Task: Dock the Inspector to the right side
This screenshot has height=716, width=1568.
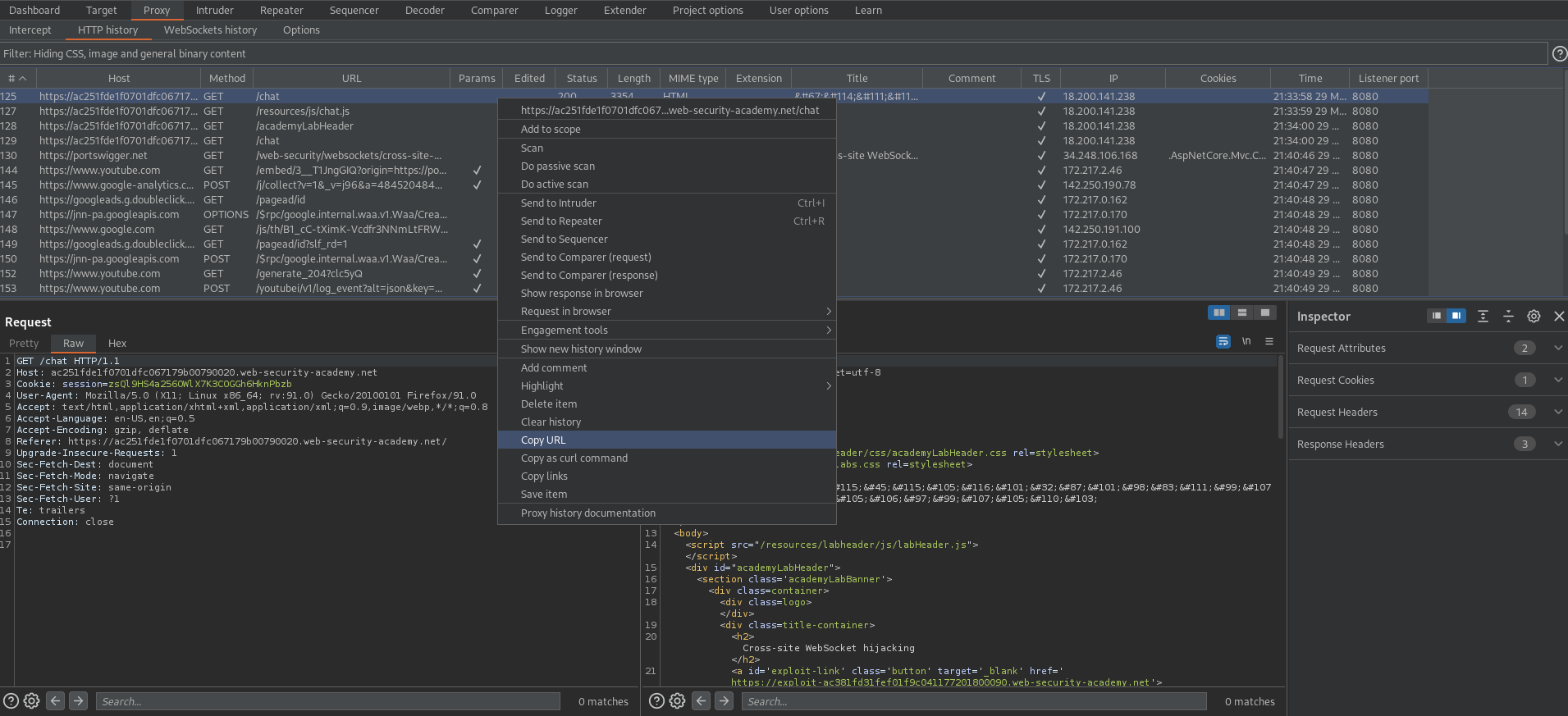Action: point(1456,316)
